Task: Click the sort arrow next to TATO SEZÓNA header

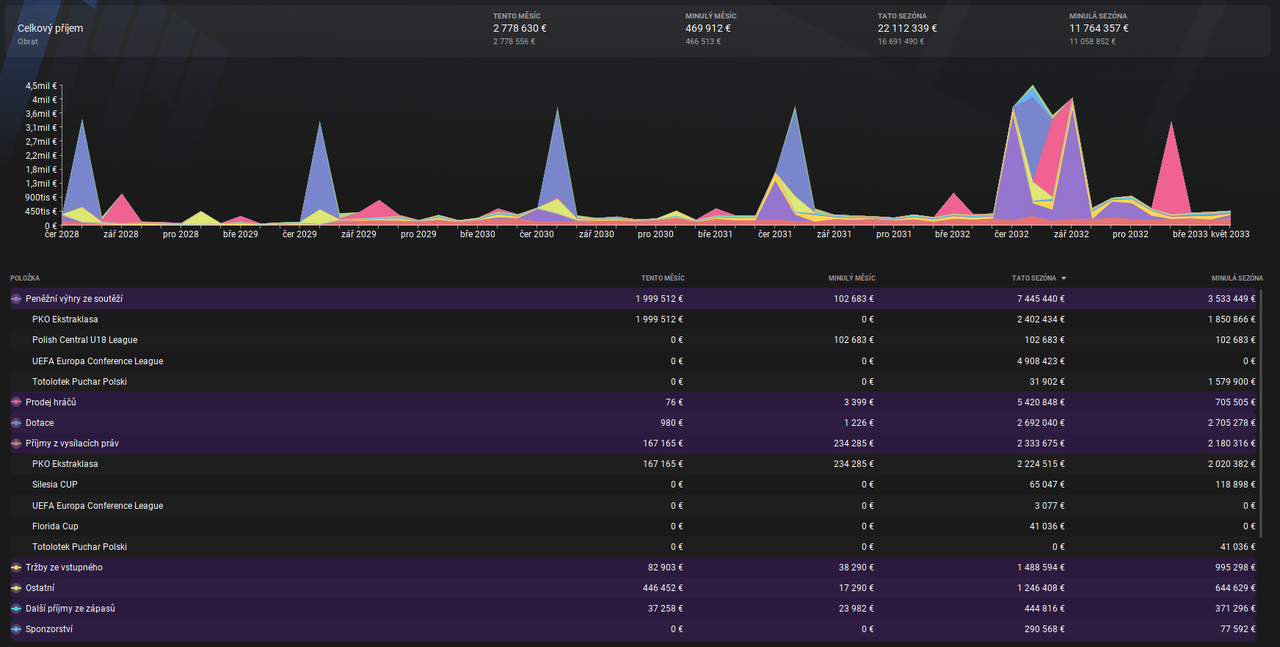Action: [1063, 278]
